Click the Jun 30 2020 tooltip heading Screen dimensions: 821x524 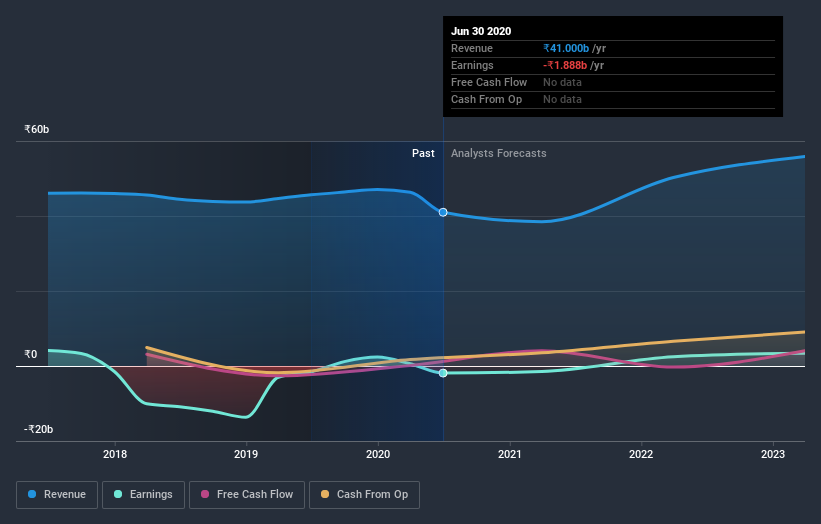481,31
